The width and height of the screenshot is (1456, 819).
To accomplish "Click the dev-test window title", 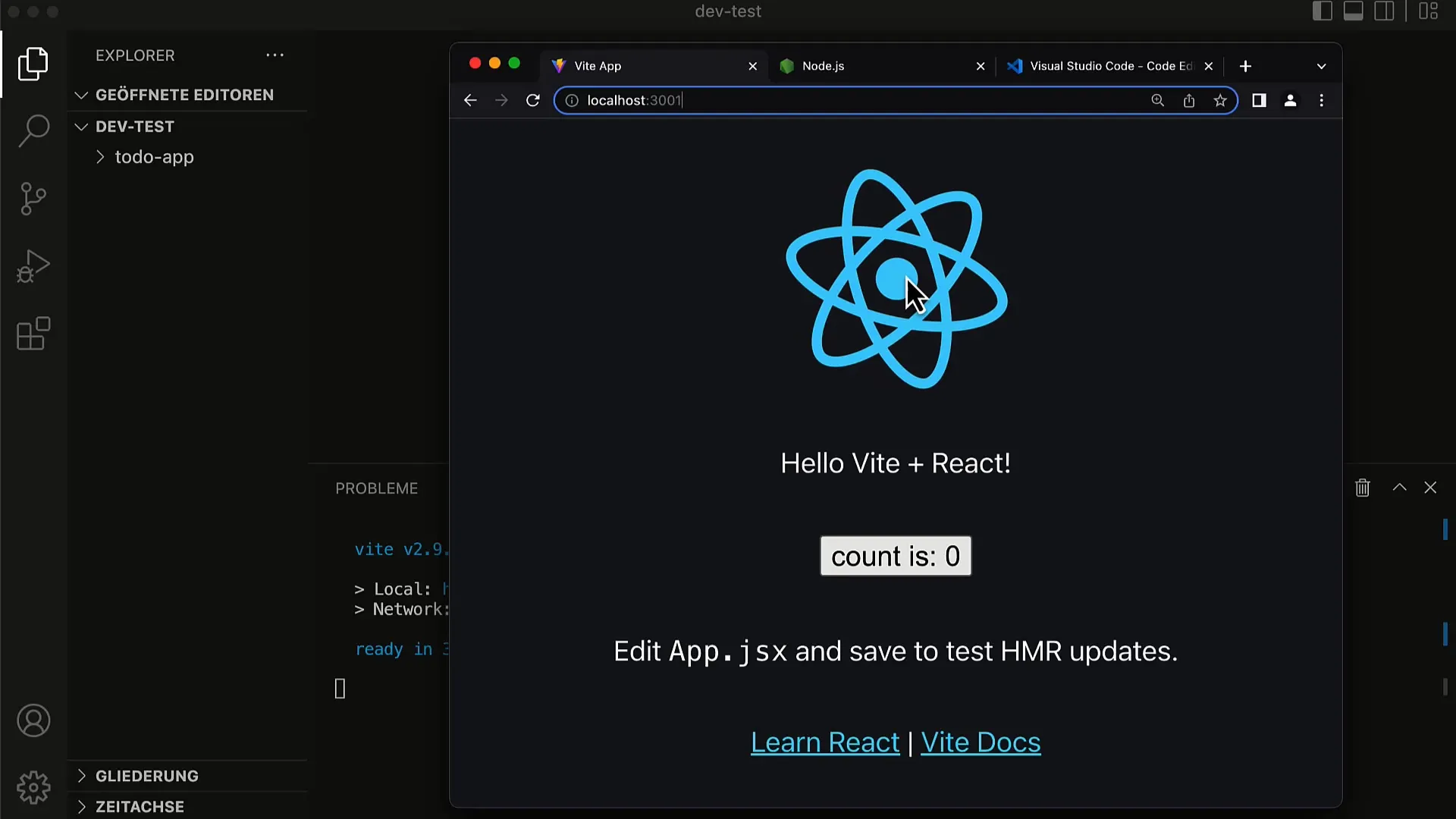I will 728,11.
